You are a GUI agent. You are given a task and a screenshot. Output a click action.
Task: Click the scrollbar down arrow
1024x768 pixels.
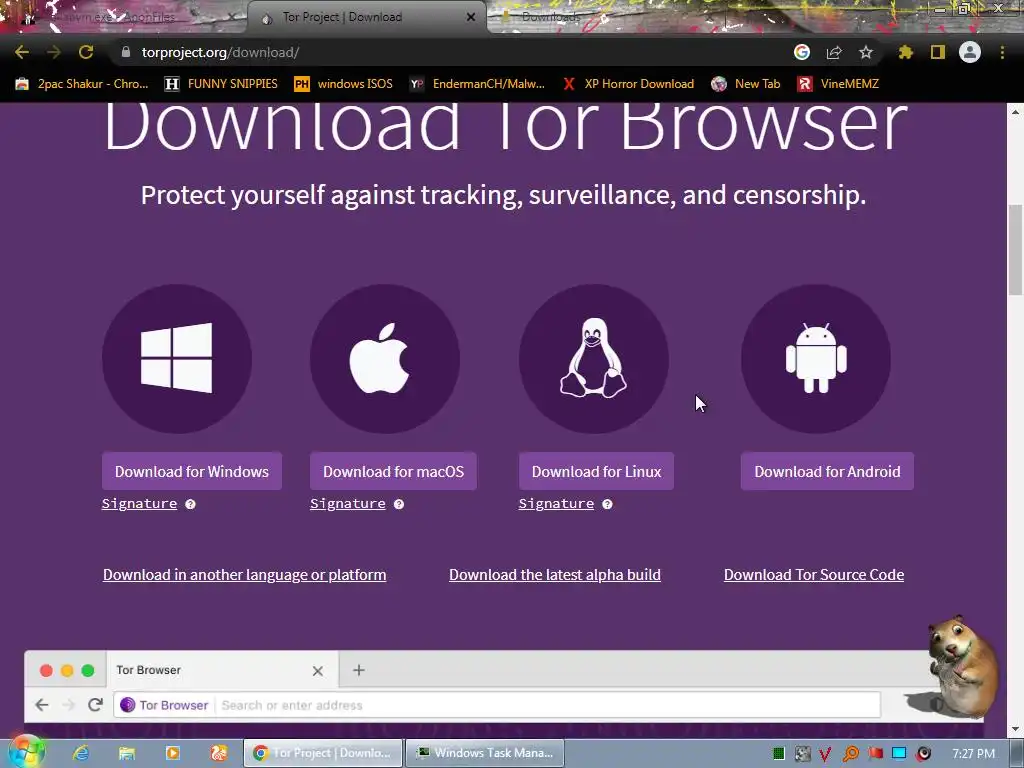1015,729
